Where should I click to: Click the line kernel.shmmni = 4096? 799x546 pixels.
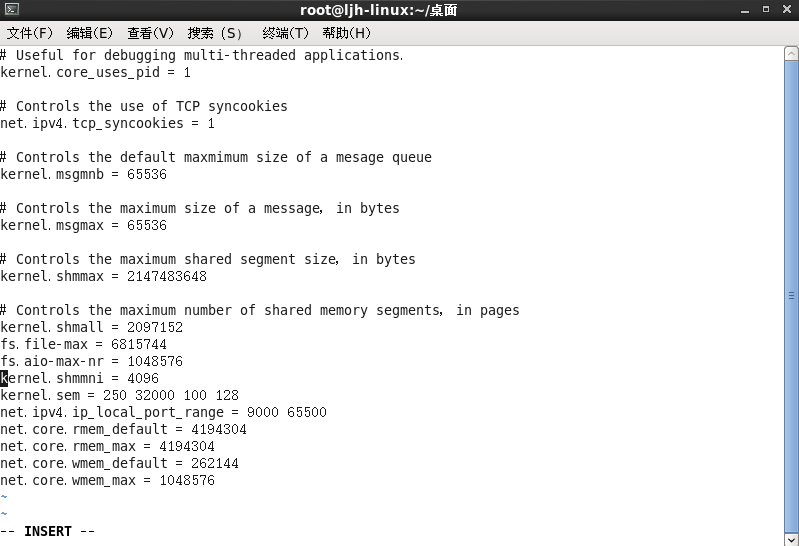click(79, 378)
